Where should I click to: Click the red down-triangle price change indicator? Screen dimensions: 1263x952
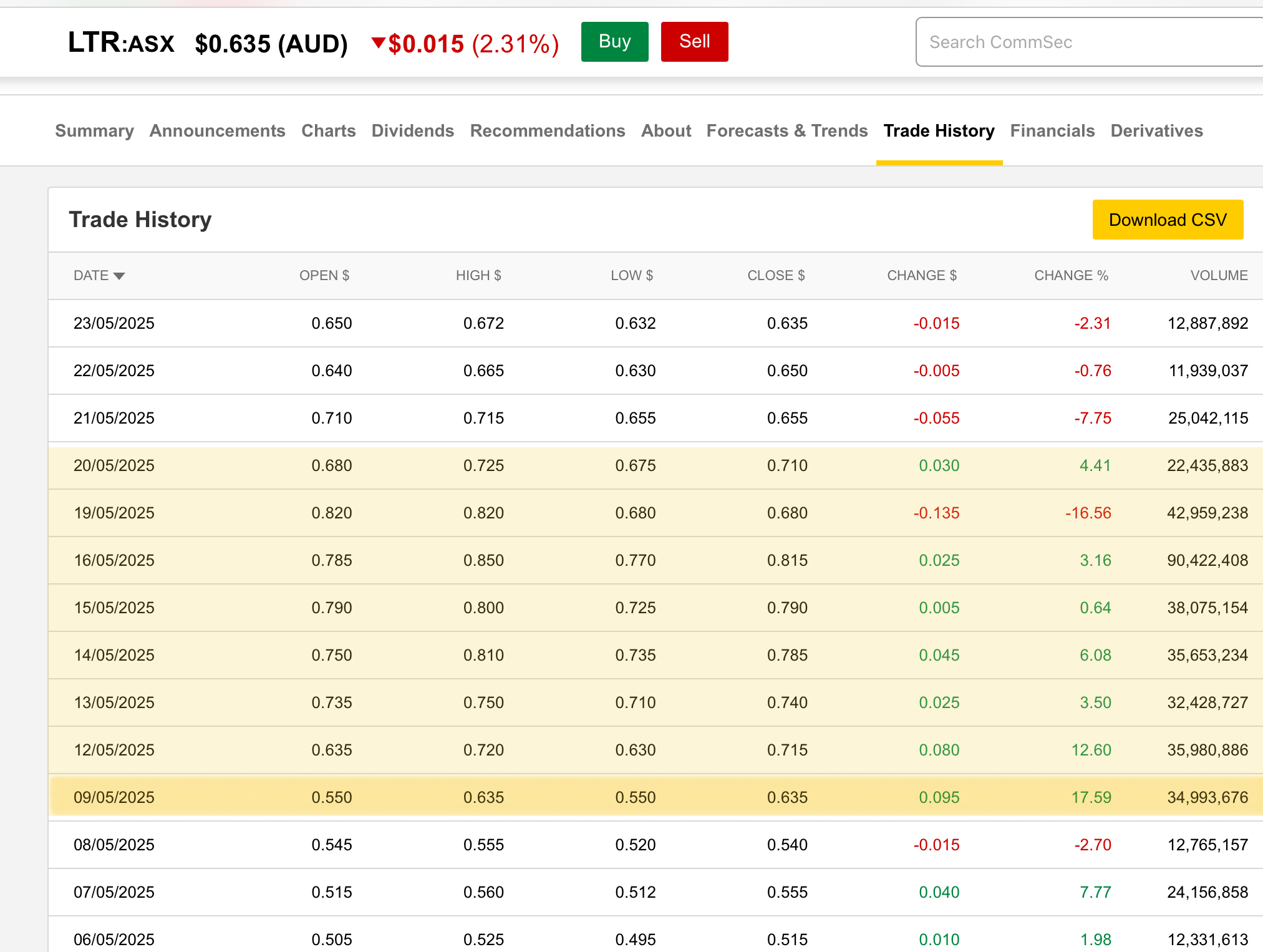pos(377,42)
